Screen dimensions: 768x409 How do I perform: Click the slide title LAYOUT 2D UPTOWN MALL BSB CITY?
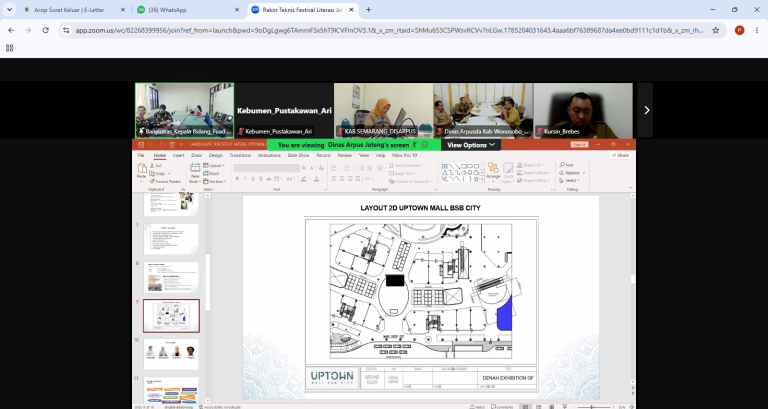[420, 208]
